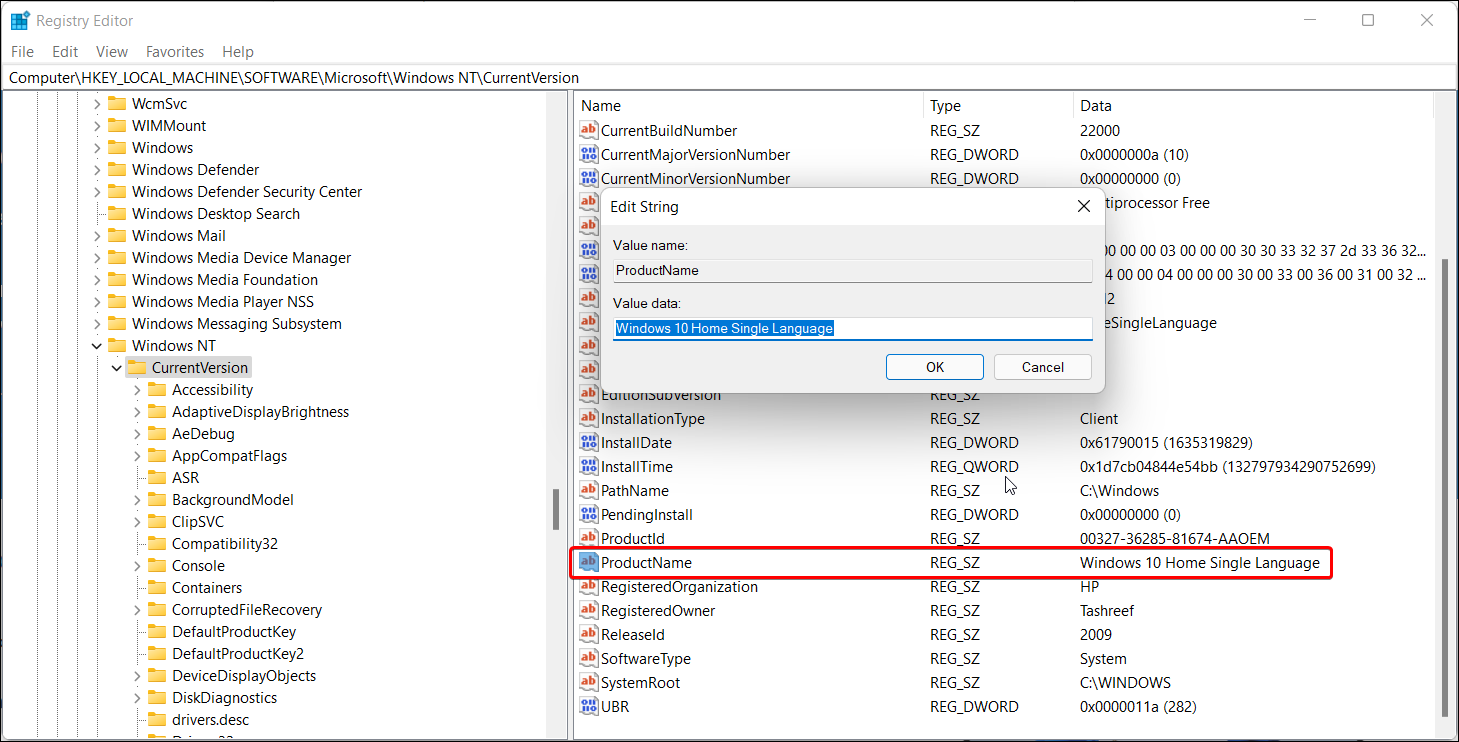Expand the AeDebug subkey
Image resolution: width=1459 pixels, height=742 pixels.
click(137, 434)
